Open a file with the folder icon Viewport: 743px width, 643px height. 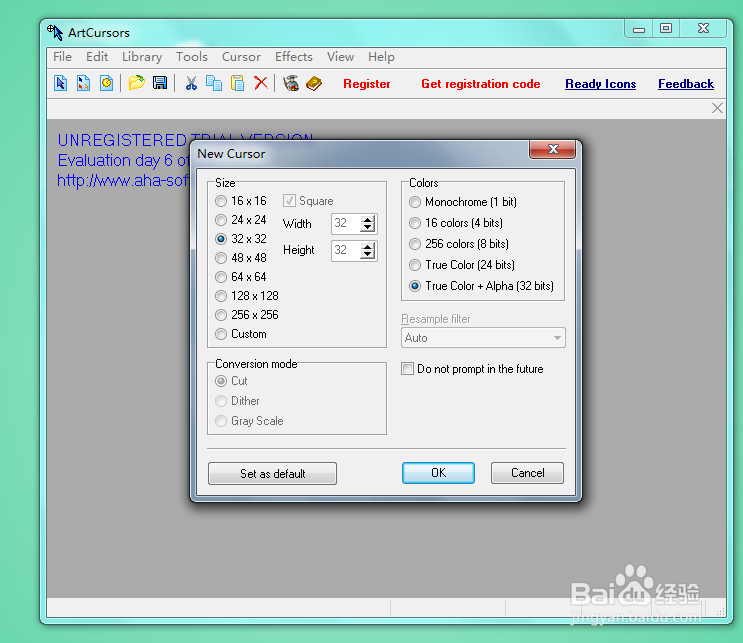click(x=136, y=83)
